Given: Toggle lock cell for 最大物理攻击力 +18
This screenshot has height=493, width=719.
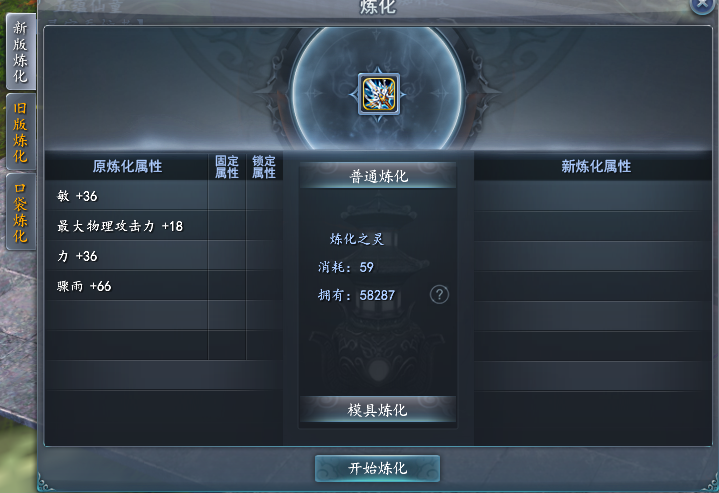Looking at the screenshot, I should click(x=264, y=226).
